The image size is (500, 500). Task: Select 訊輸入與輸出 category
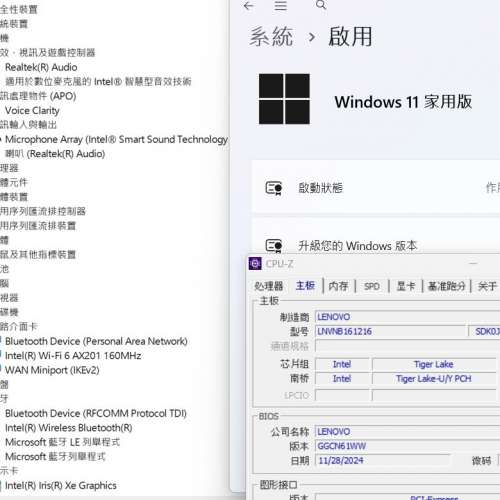[28, 125]
